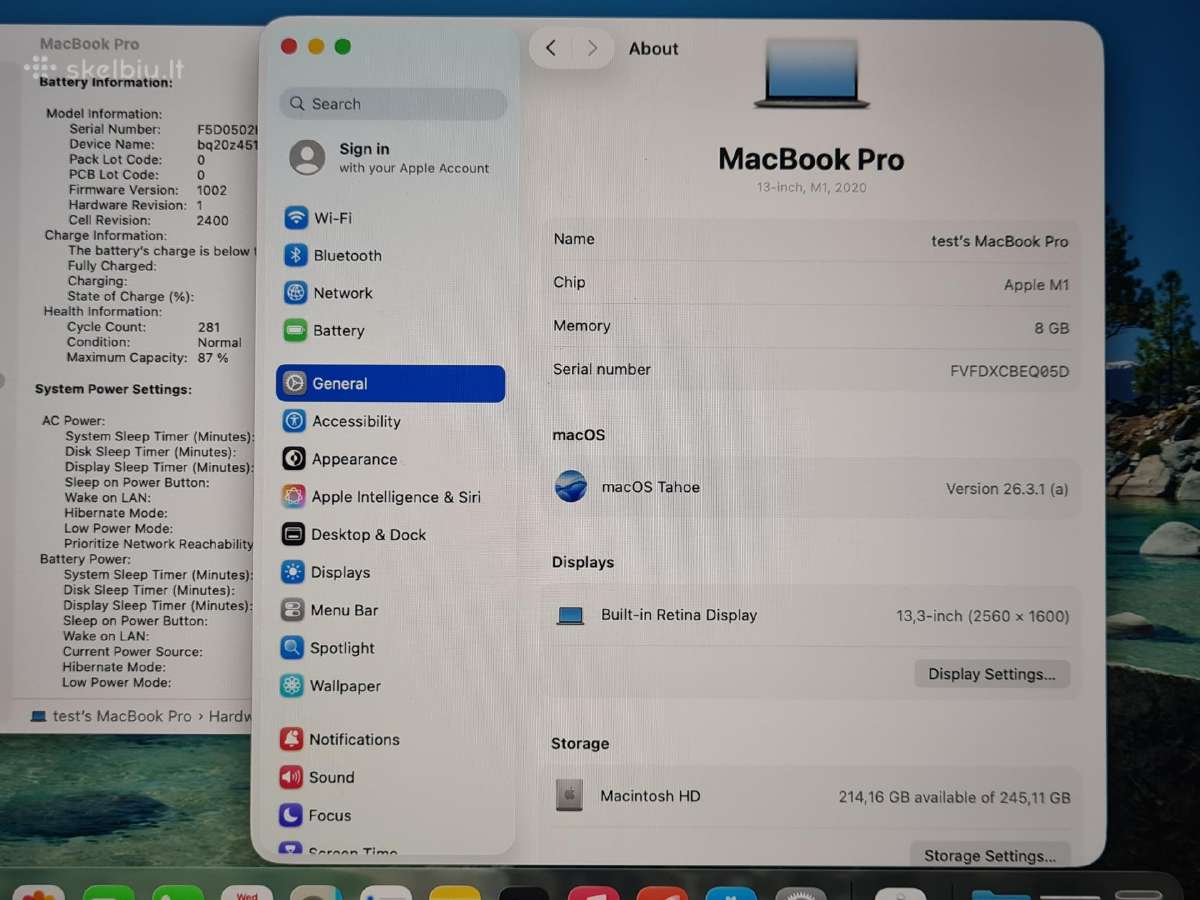Open the Accessibility icon in sidebar
The height and width of the screenshot is (900, 1200).
coord(294,421)
